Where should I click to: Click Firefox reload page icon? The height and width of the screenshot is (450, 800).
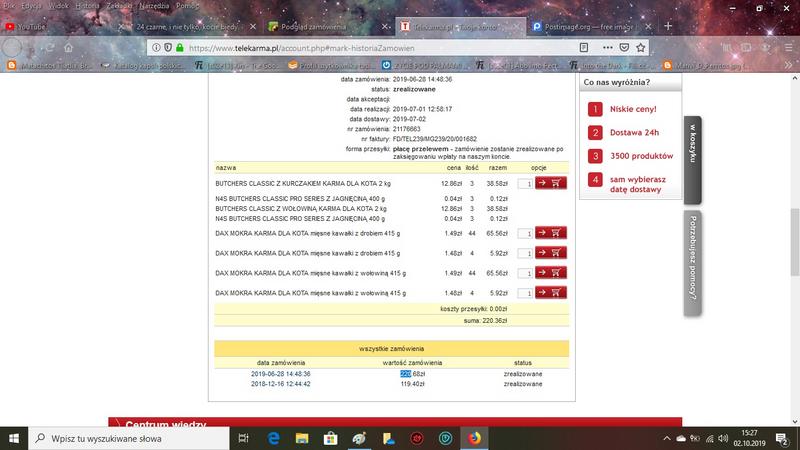coord(49,48)
